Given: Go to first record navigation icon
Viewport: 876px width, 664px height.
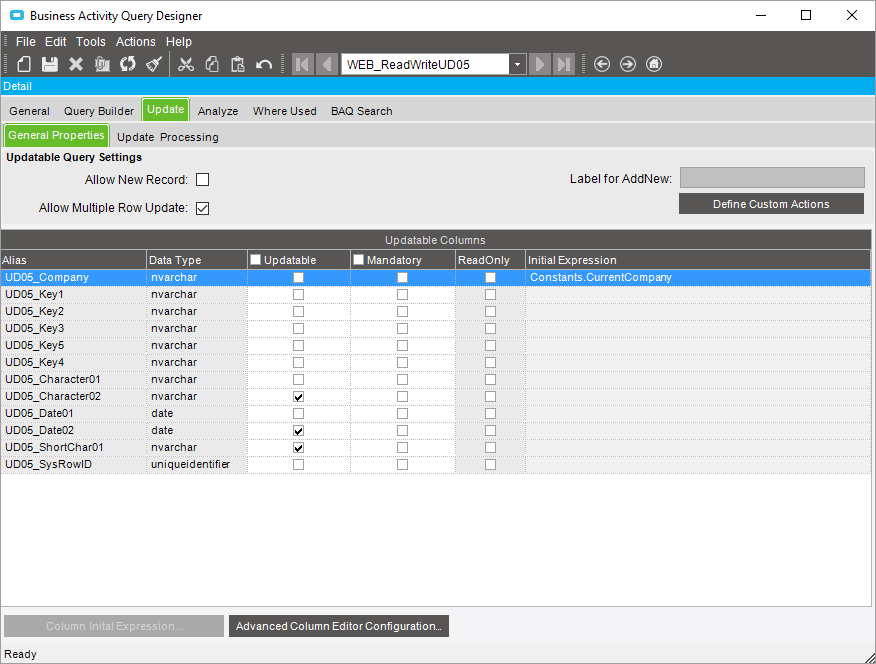Looking at the screenshot, I should [302, 64].
